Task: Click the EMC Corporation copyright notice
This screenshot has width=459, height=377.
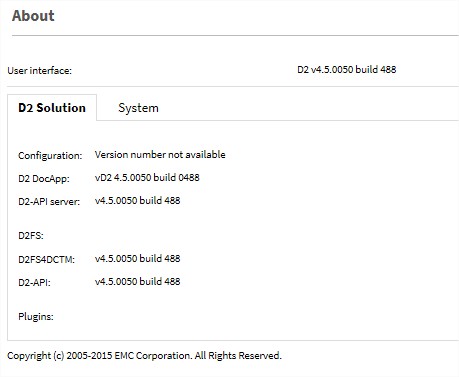Action: coord(144,356)
